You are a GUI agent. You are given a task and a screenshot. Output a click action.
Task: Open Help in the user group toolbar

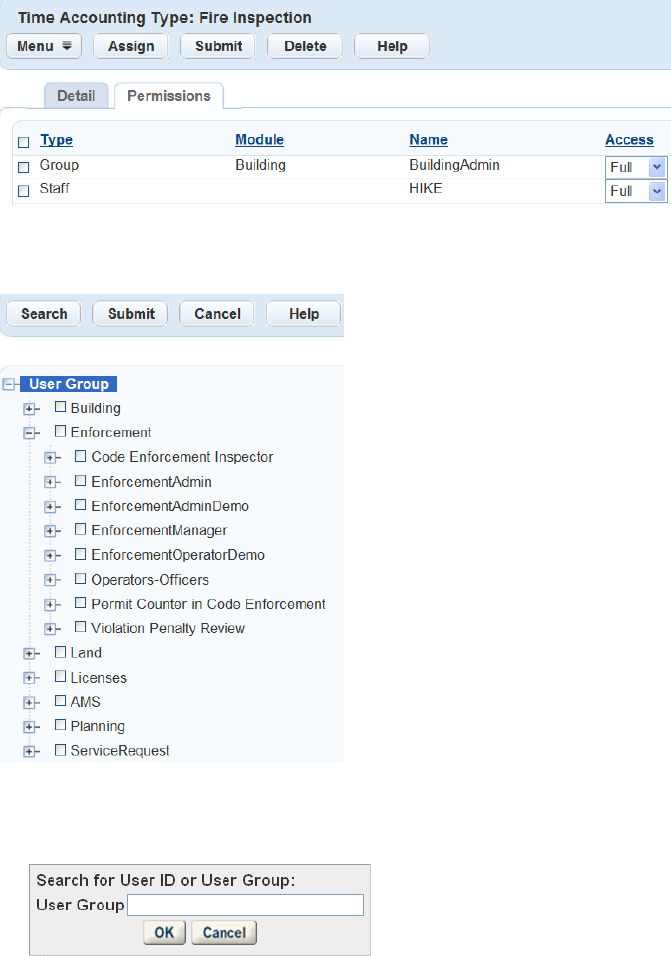[x=304, y=314]
